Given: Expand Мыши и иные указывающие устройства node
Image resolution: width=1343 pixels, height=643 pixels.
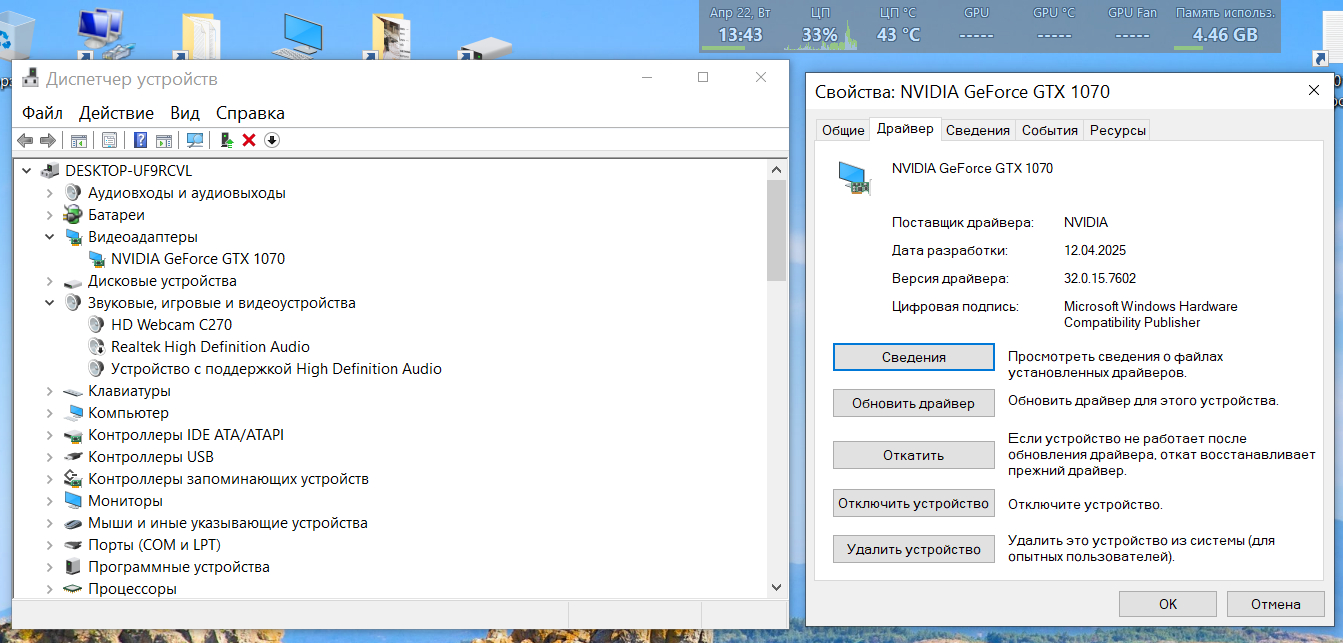Looking at the screenshot, I should click(49, 523).
